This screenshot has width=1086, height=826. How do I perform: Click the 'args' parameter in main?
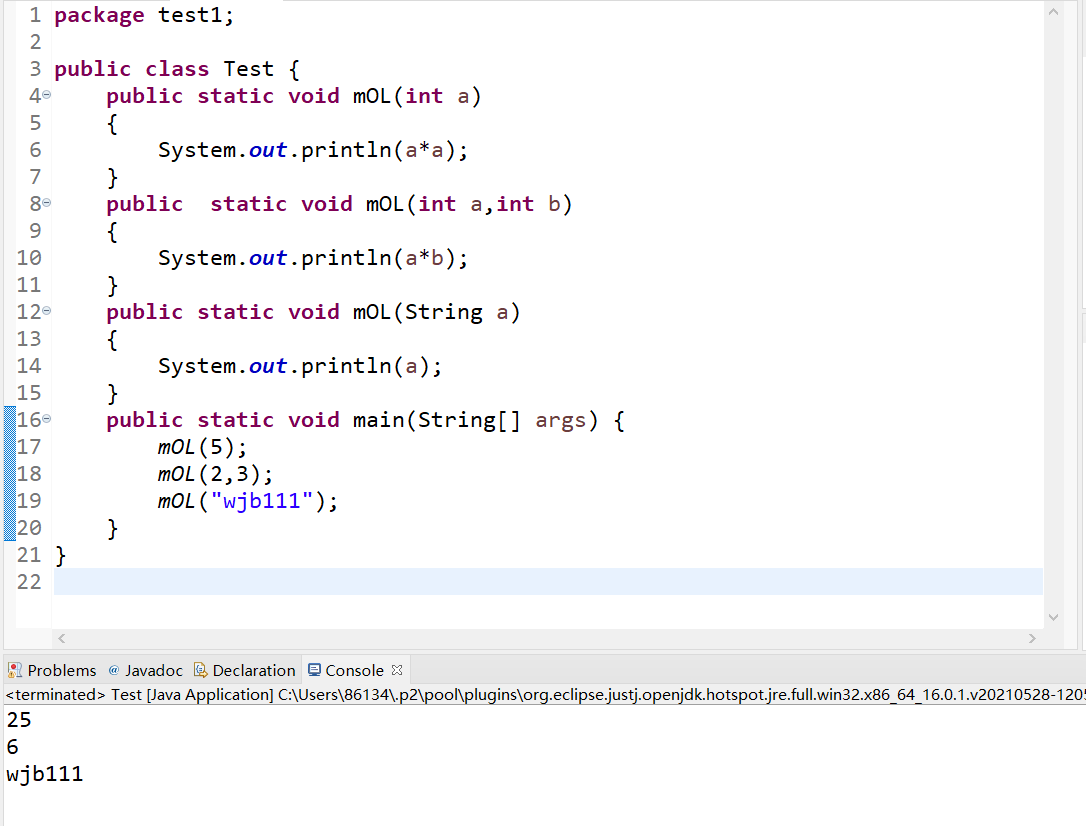point(560,420)
